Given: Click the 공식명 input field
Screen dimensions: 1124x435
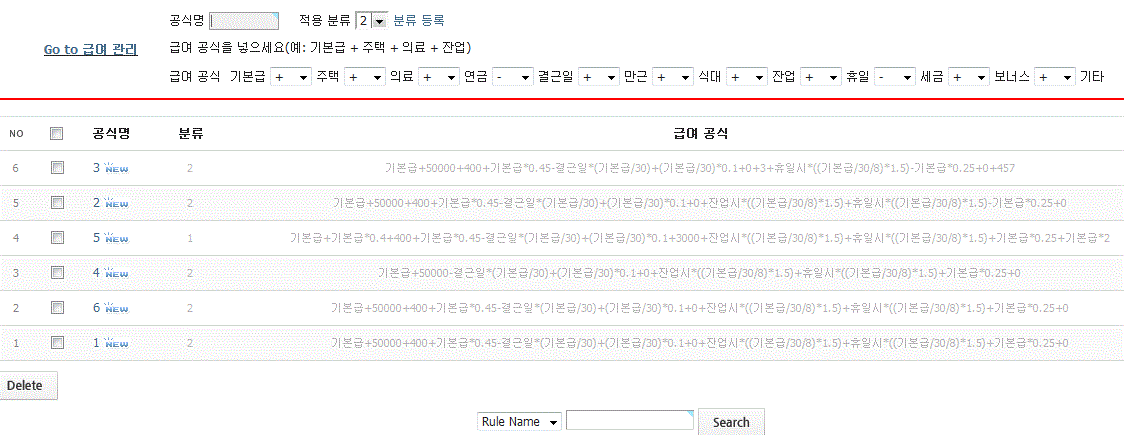Looking at the screenshot, I should (x=244, y=21).
